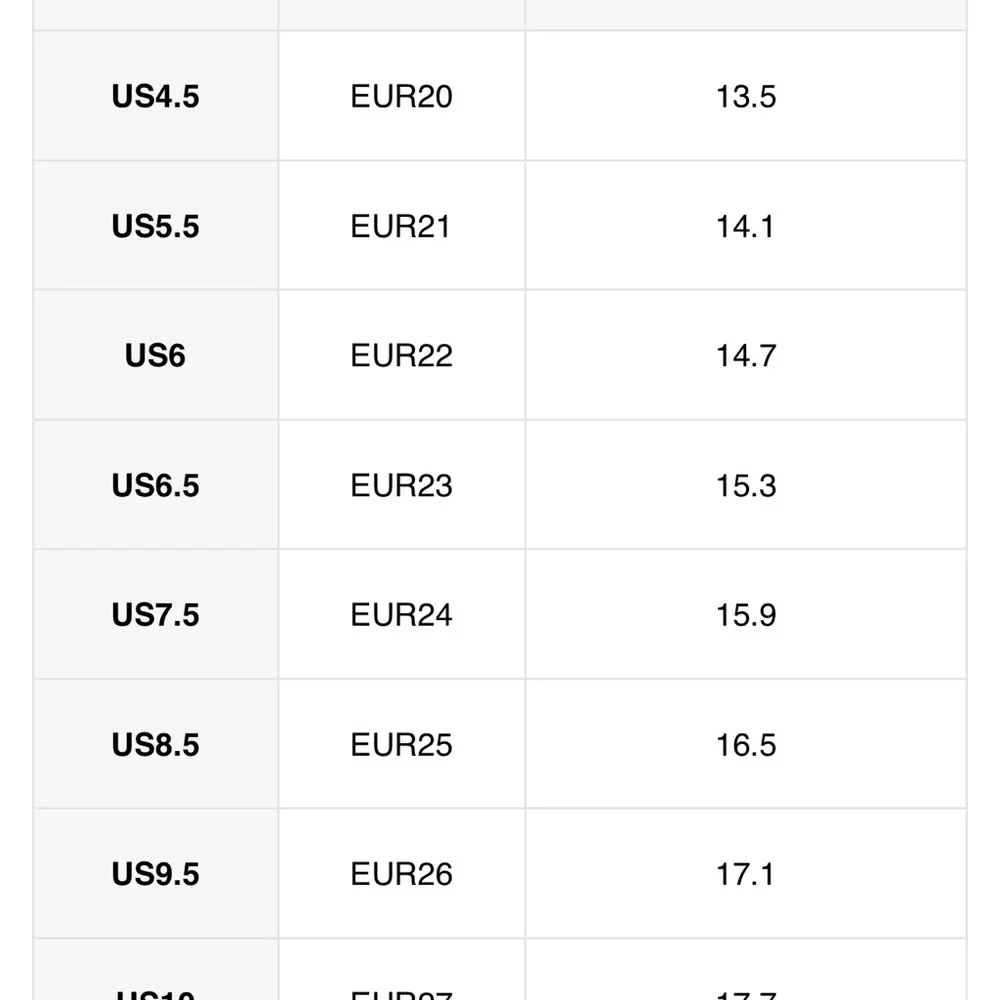
Task: Click the 13.5 length value
Action: 745,97
